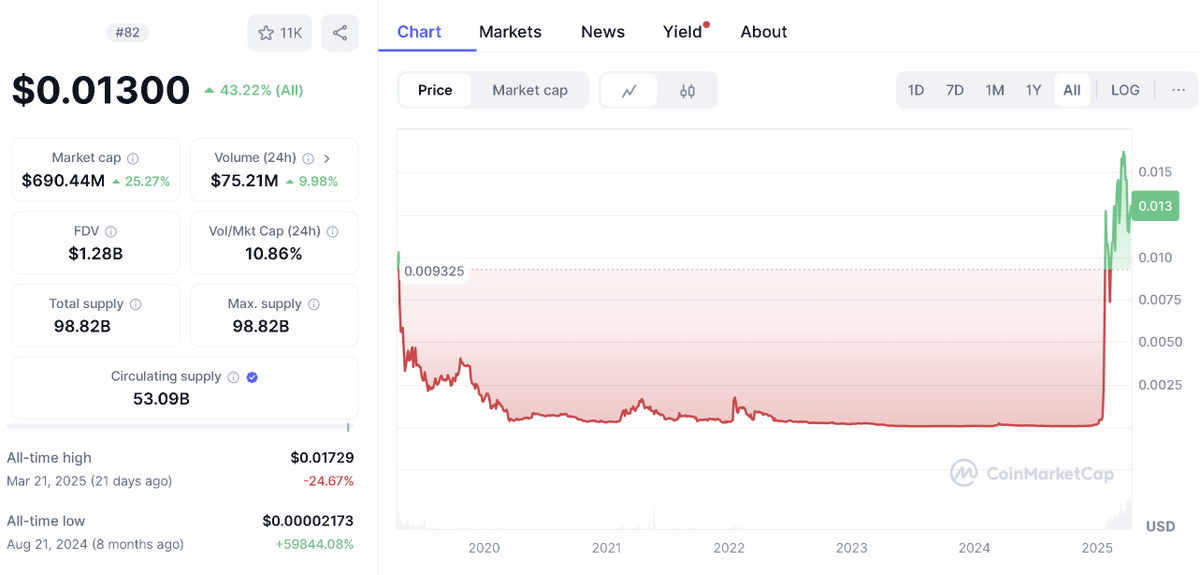Select the Market cap chart toggle
This screenshot has width=1200, height=575.
tap(530, 90)
